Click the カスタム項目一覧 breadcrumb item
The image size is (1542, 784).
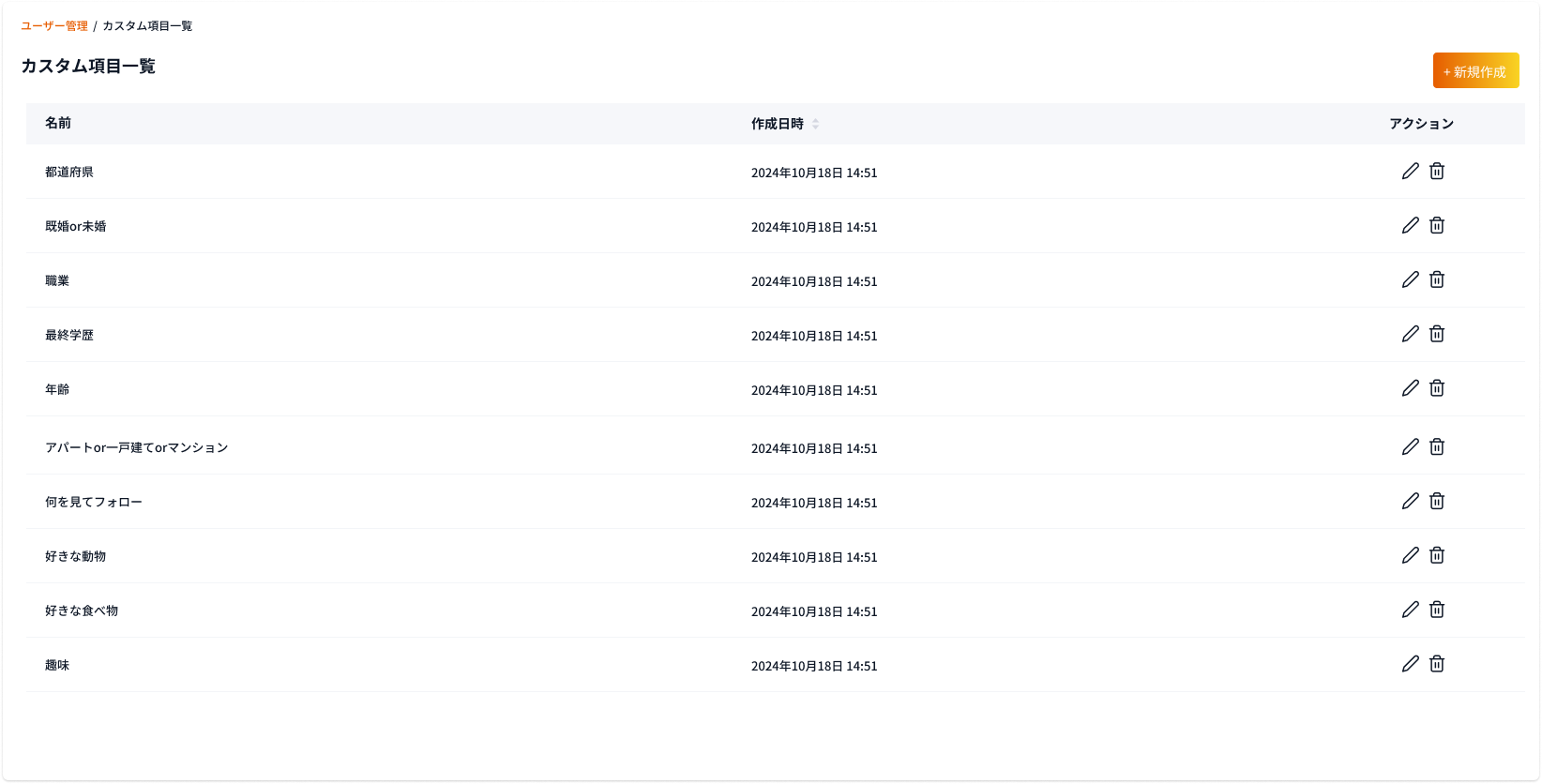coord(147,26)
